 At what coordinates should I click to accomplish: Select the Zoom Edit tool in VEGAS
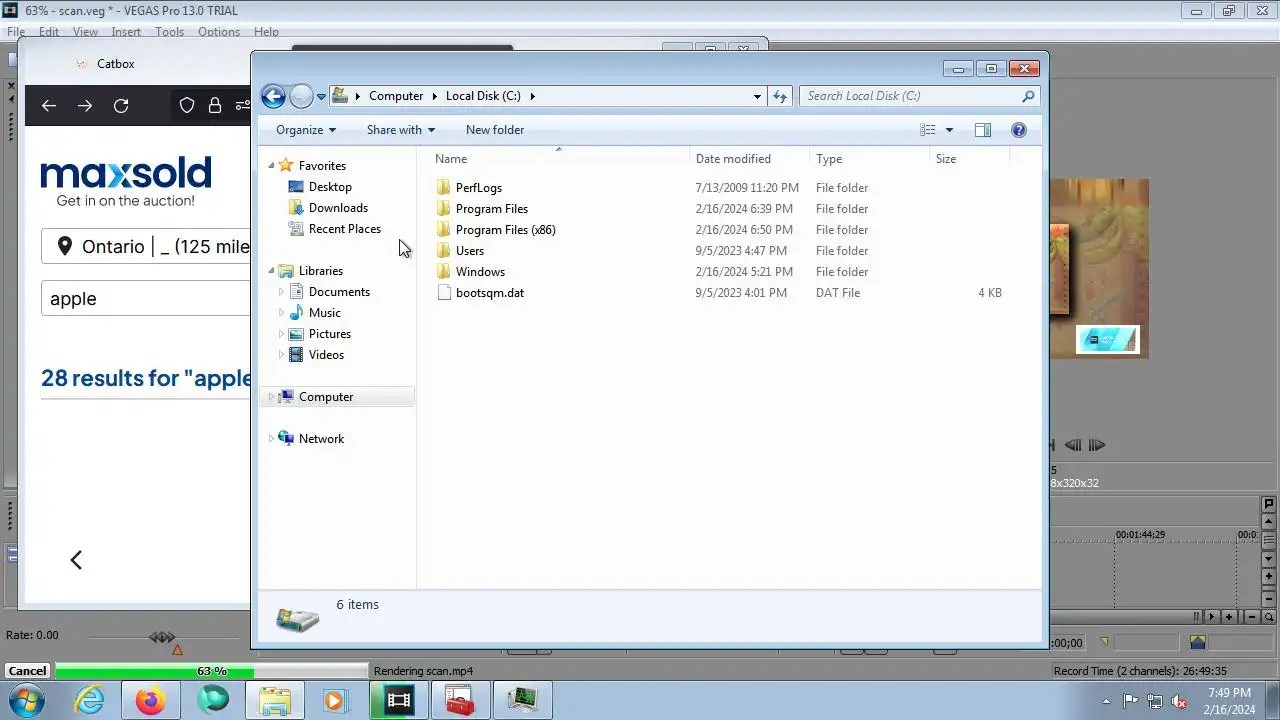(1269, 617)
